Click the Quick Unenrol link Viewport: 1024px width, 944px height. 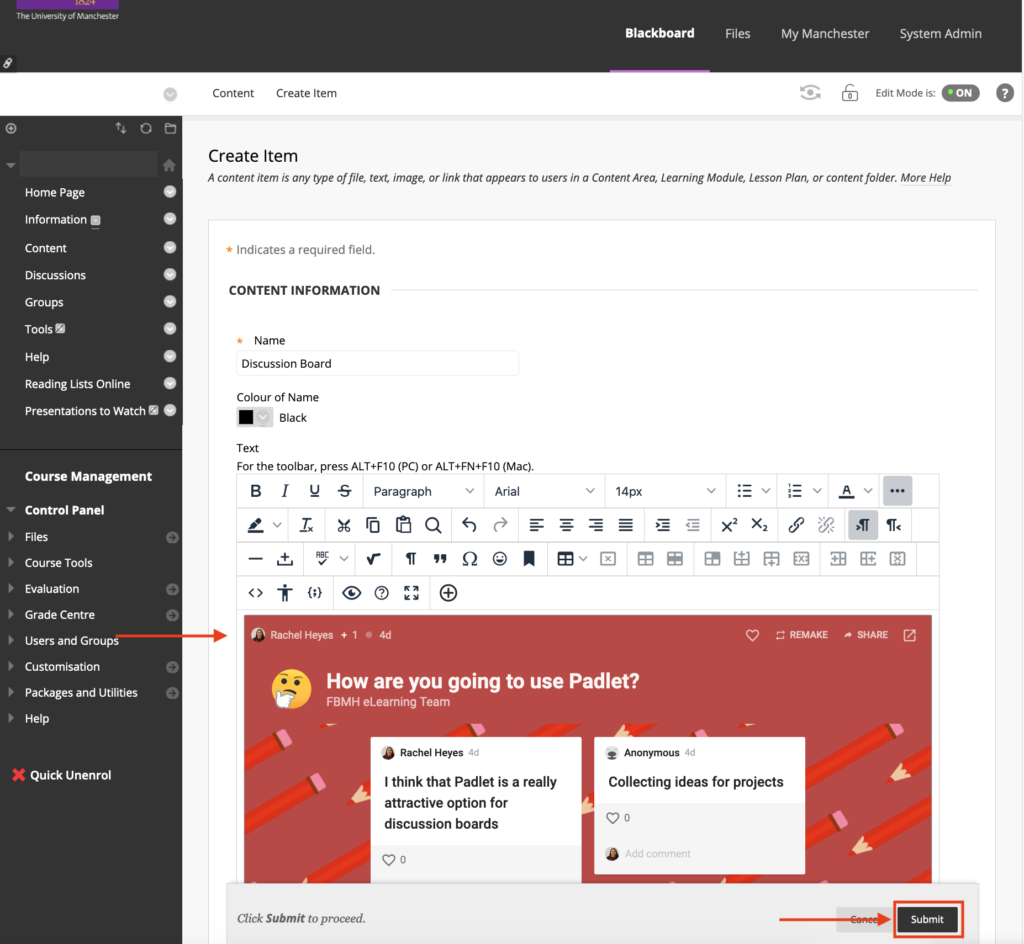(x=71, y=775)
